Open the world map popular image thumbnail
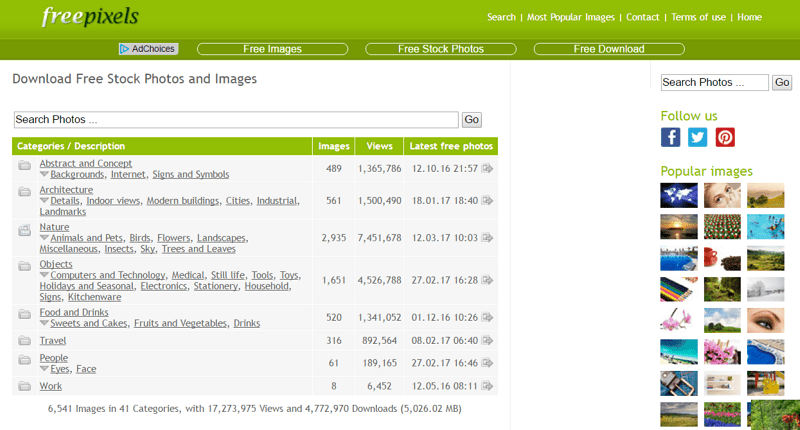 pyautogui.click(x=679, y=195)
